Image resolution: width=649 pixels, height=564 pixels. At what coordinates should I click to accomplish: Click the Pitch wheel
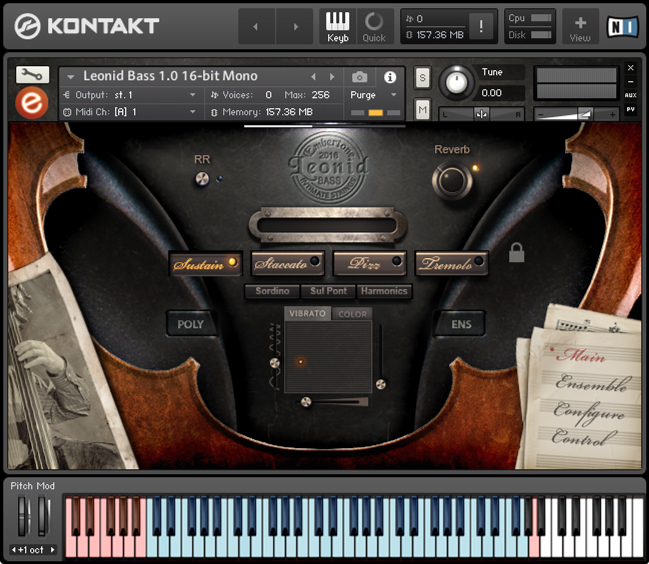click(23, 516)
